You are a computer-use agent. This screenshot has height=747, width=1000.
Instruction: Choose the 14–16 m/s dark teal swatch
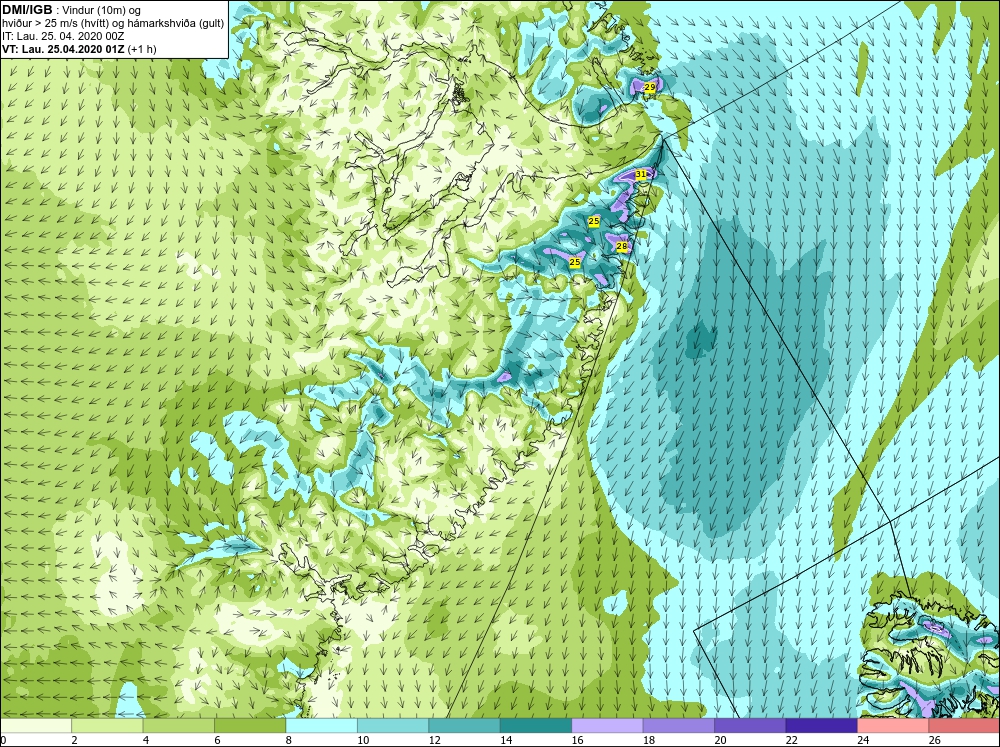pyautogui.click(x=536, y=725)
